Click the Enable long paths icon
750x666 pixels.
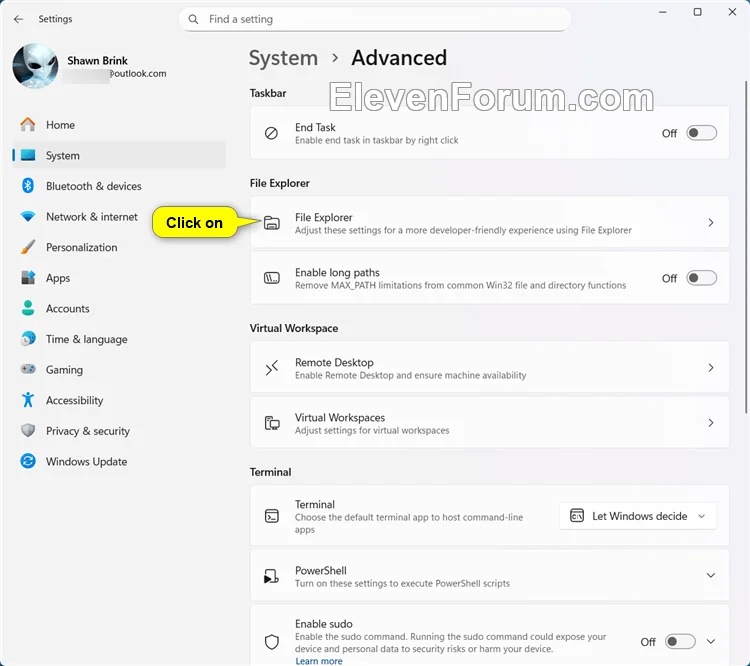(272, 278)
